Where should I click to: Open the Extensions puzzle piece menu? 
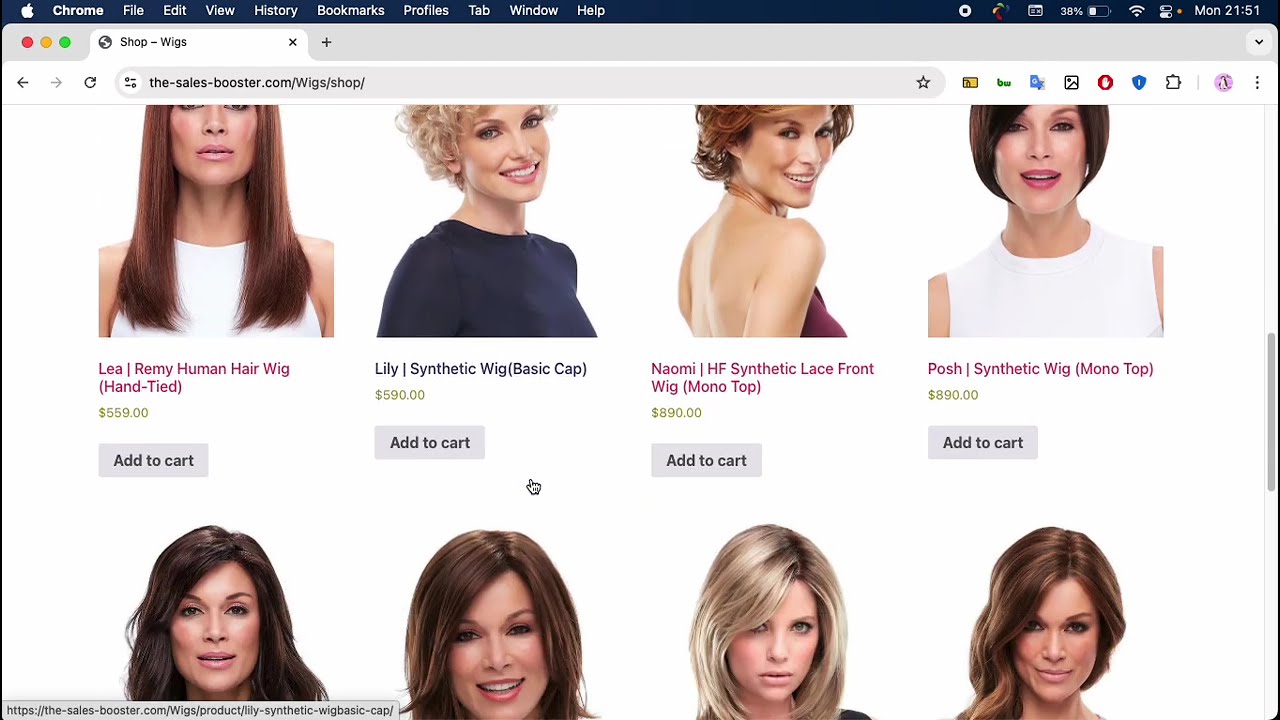1173,83
